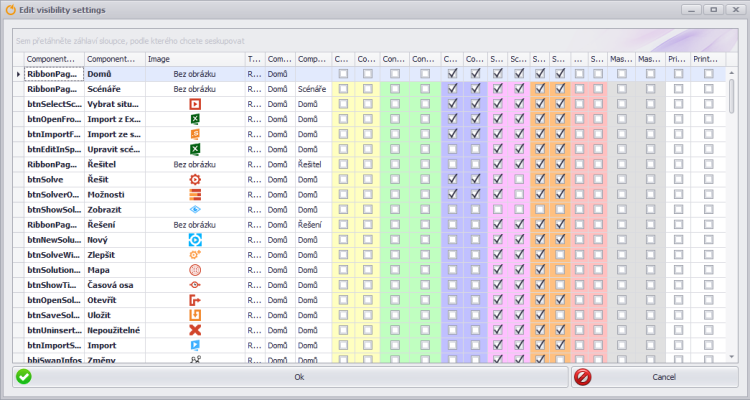Viewport: 750px width, 400px height.
Task: Click the T... column header
Action: (255, 59)
